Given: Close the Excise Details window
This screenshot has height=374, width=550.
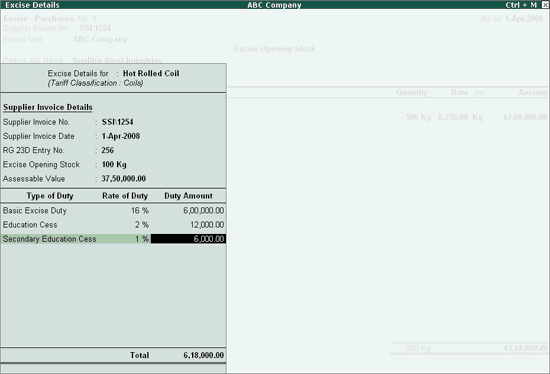Looking at the screenshot, I should click(545, 5).
